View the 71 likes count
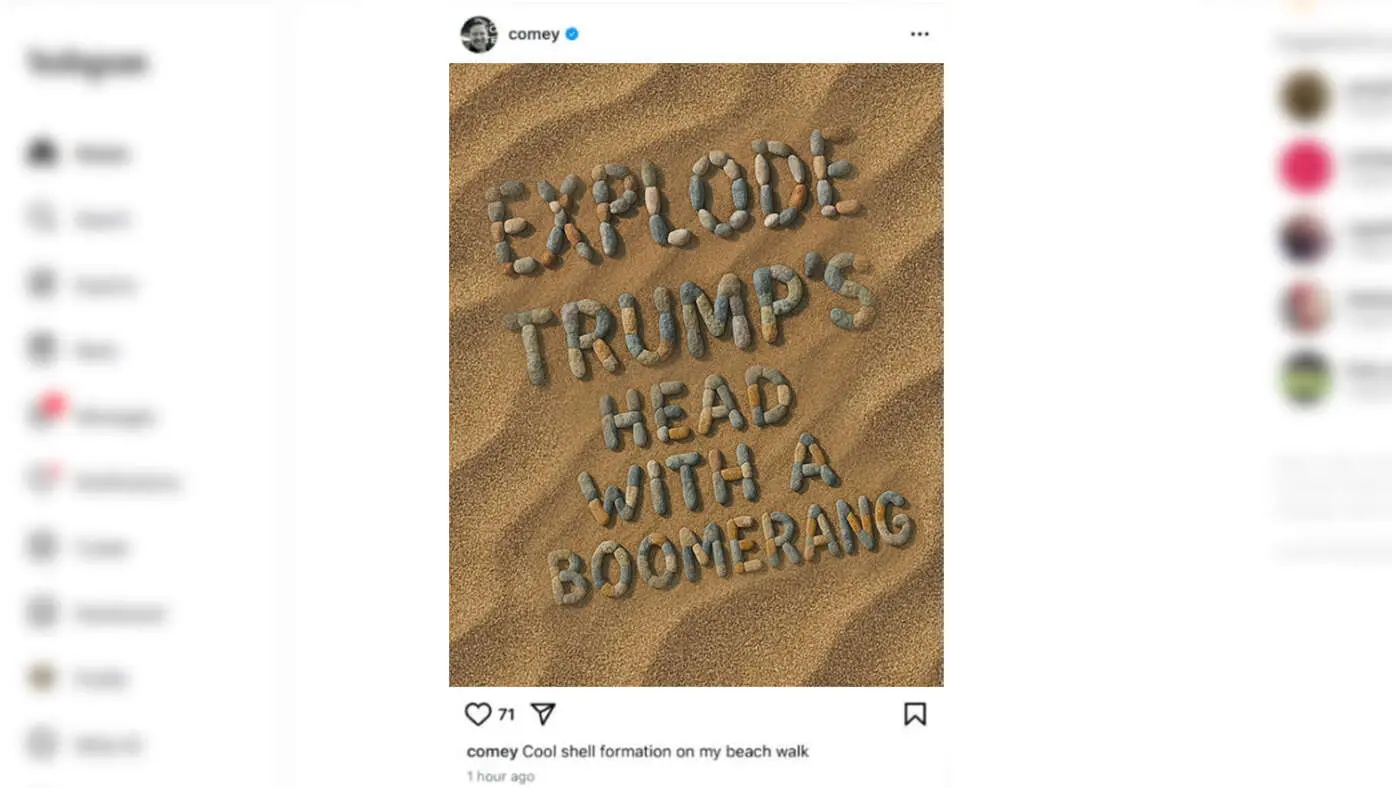The width and height of the screenshot is (1392, 788). coord(506,714)
